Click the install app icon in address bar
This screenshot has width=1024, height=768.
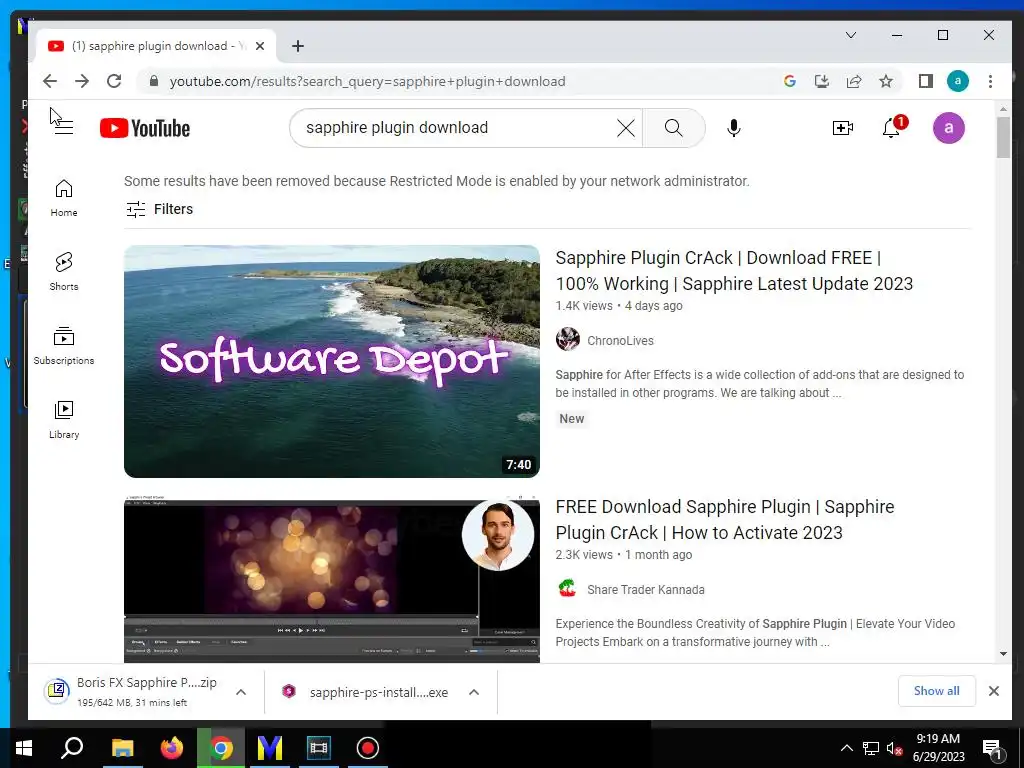[x=822, y=81]
